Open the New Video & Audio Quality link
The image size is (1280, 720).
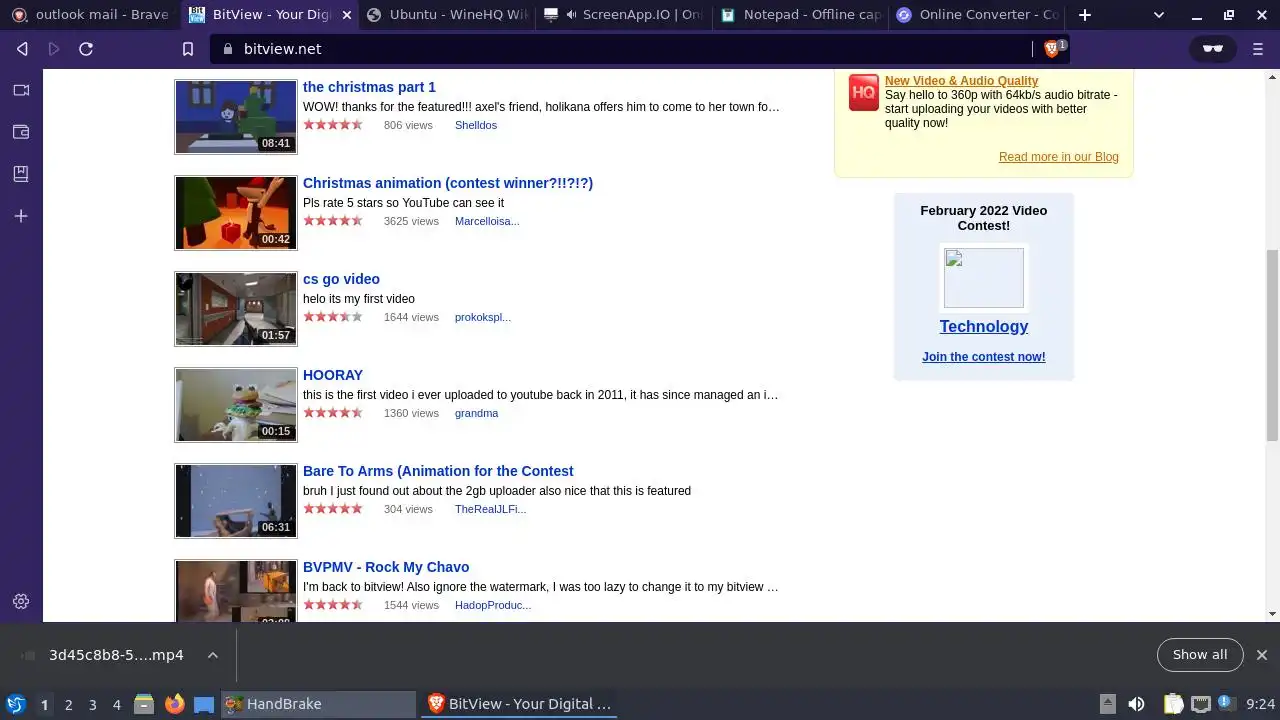pyautogui.click(x=961, y=81)
